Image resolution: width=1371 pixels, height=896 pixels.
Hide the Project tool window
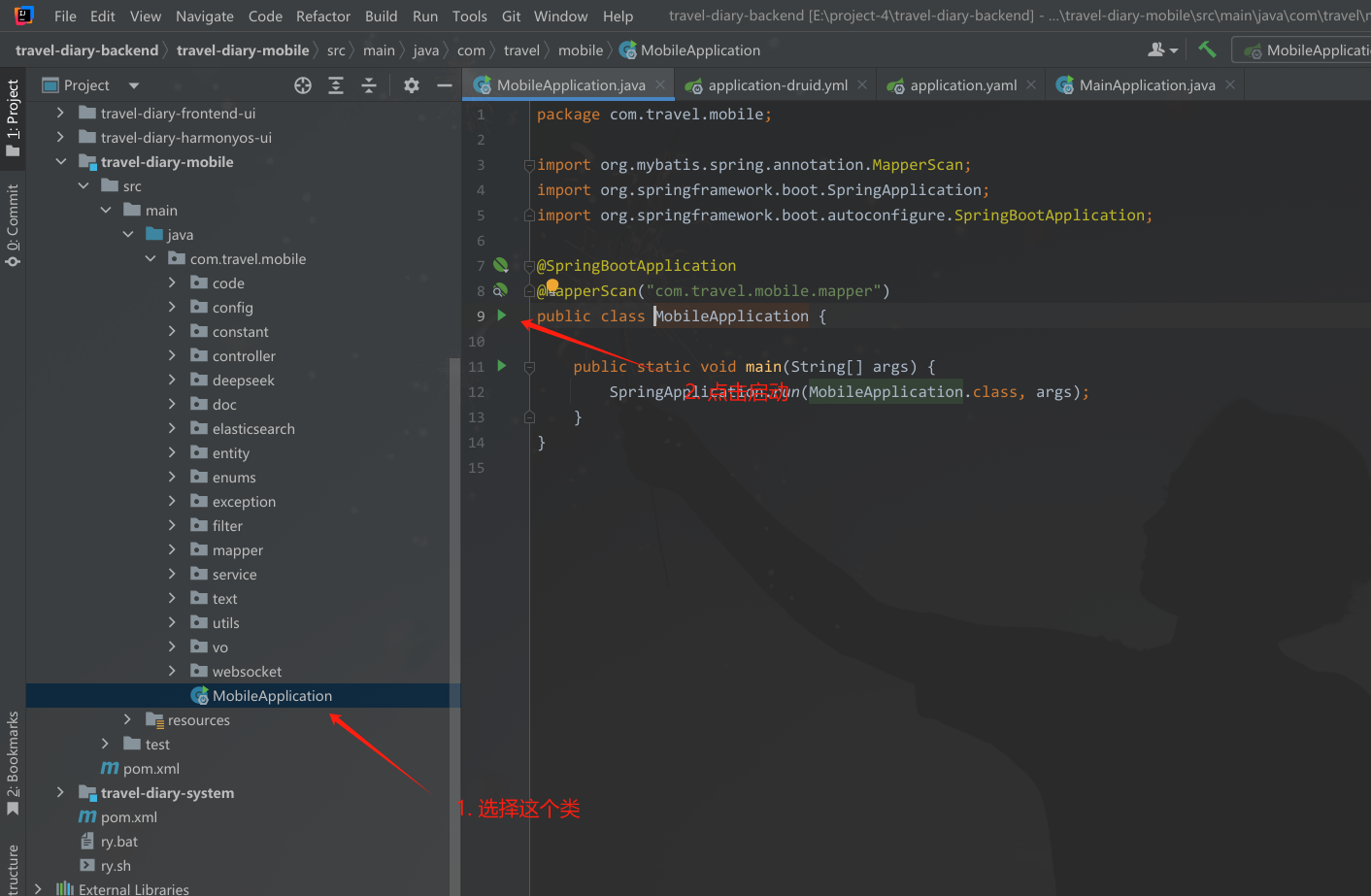click(x=445, y=85)
